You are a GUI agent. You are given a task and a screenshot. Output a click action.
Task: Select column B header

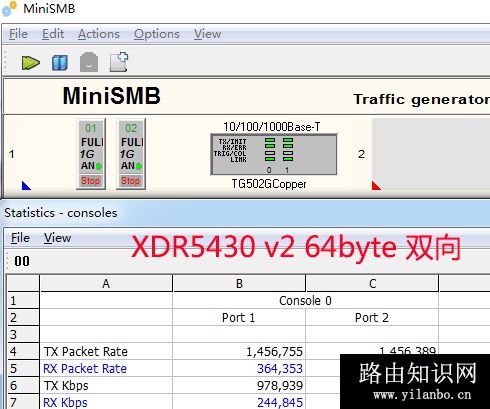[x=239, y=284]
